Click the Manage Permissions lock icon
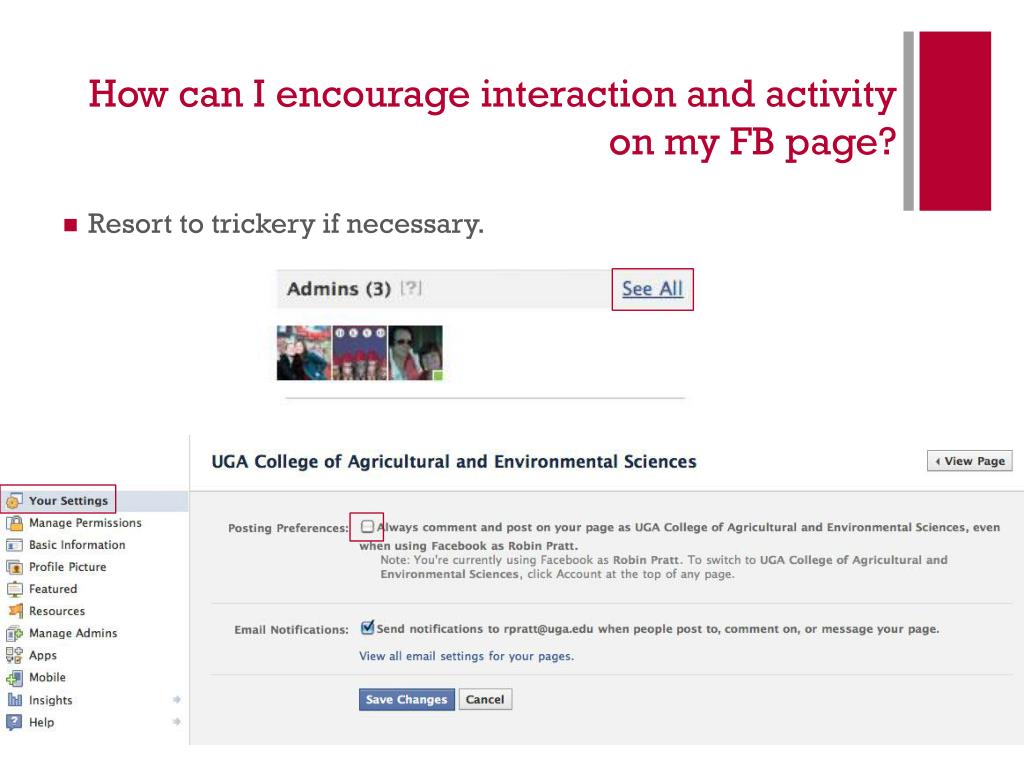Viewport: 1024px width, 768px height. point(14,523)
